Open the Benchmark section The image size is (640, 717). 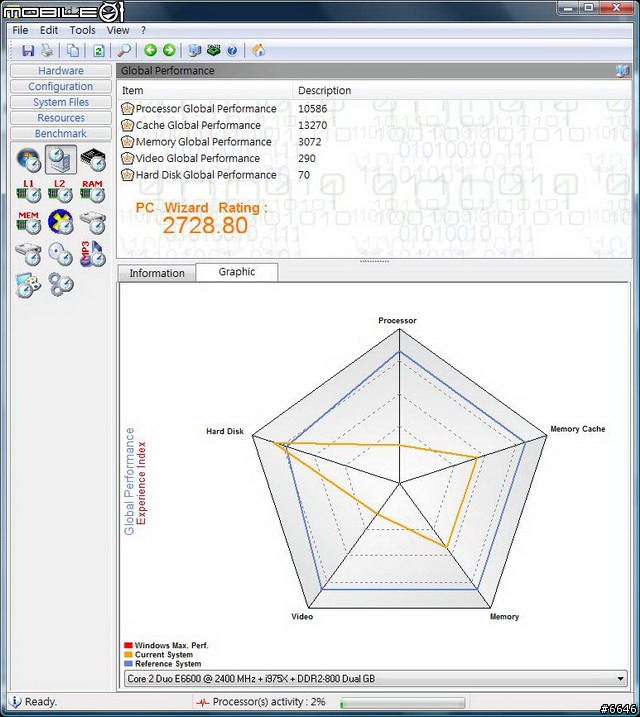[61, 133]
